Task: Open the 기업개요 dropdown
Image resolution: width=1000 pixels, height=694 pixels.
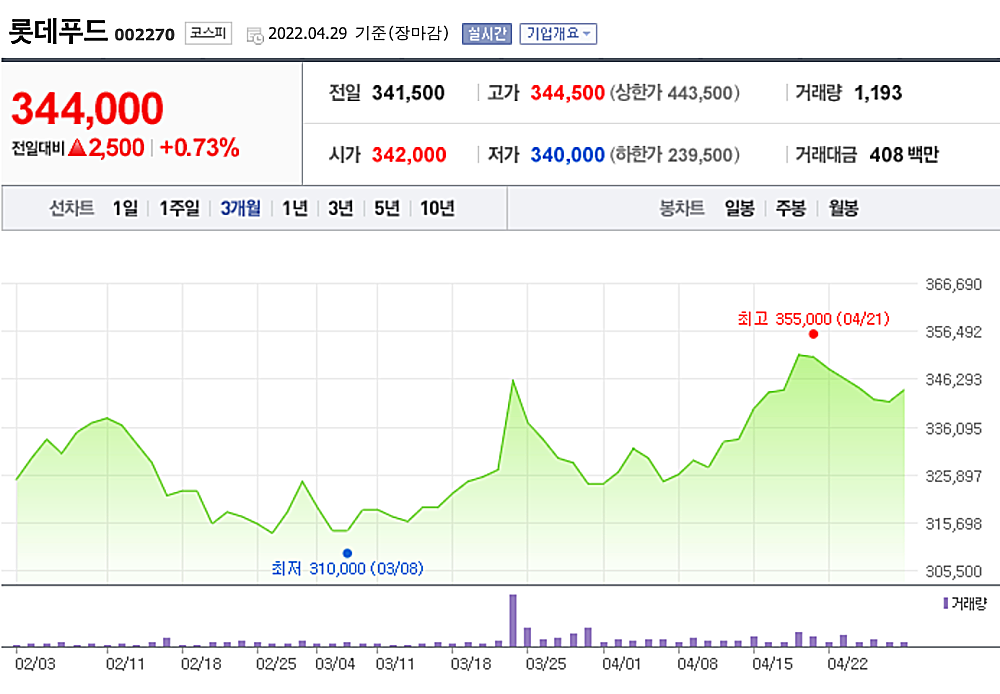Action: (558, 33)
